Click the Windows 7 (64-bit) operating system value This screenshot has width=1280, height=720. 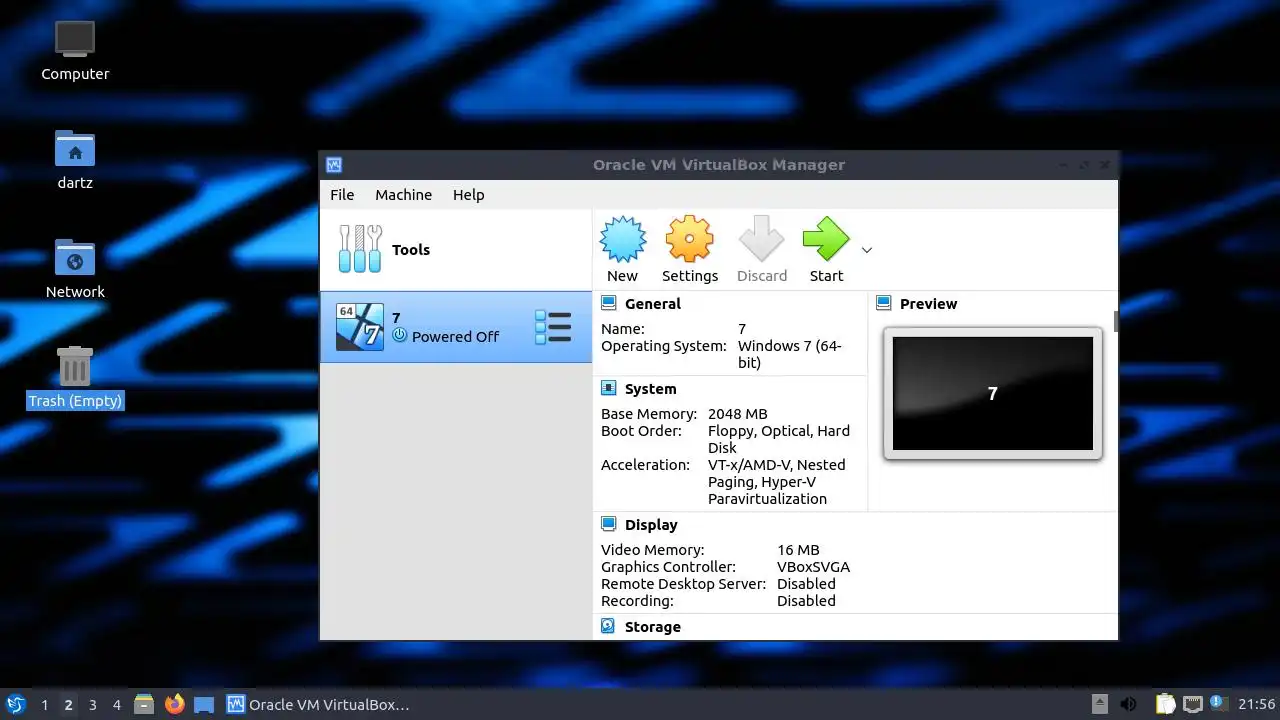coord(790,354)
